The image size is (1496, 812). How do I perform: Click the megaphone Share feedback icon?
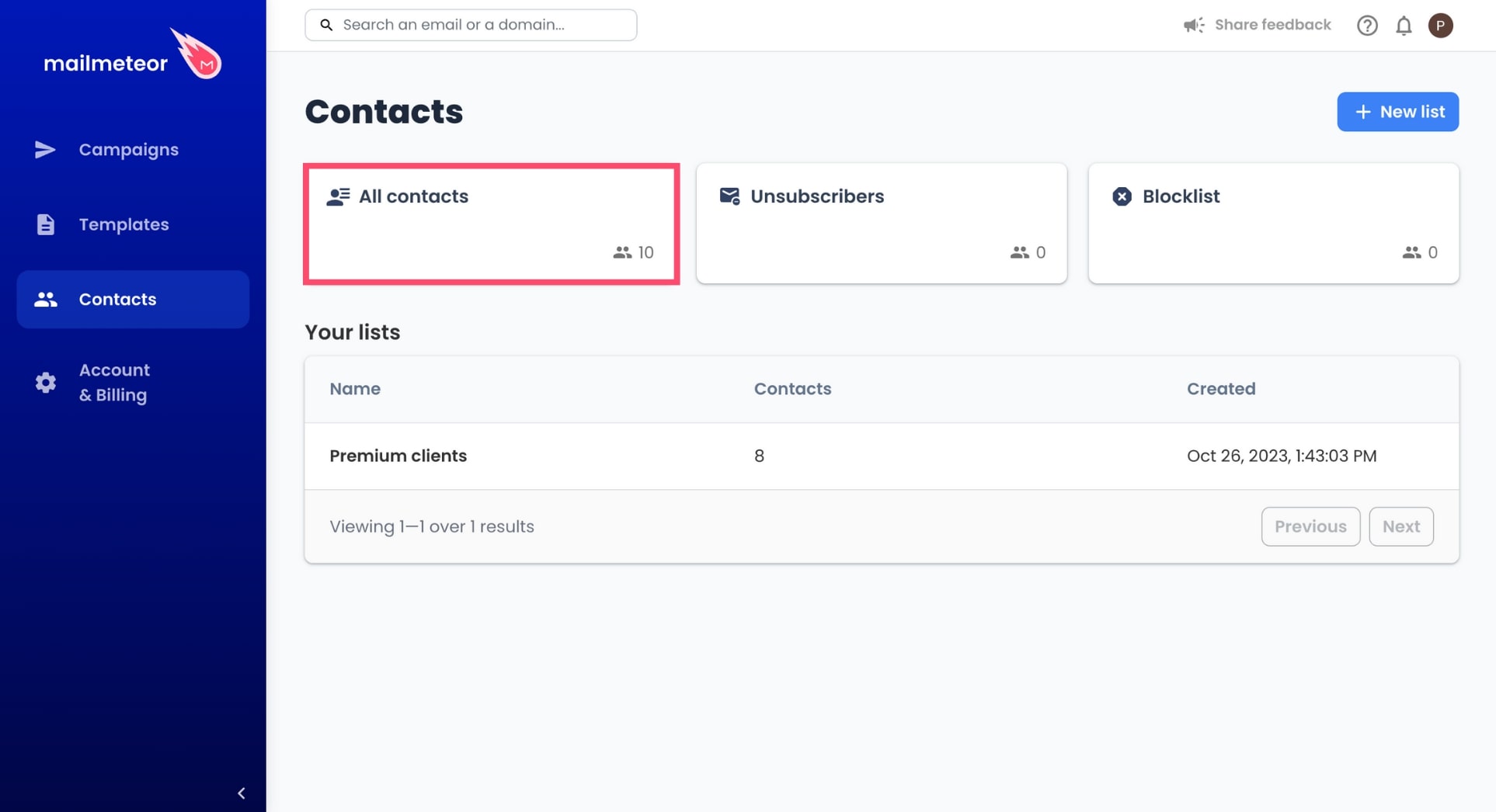pyautogui.click(x=1194, y=26)
